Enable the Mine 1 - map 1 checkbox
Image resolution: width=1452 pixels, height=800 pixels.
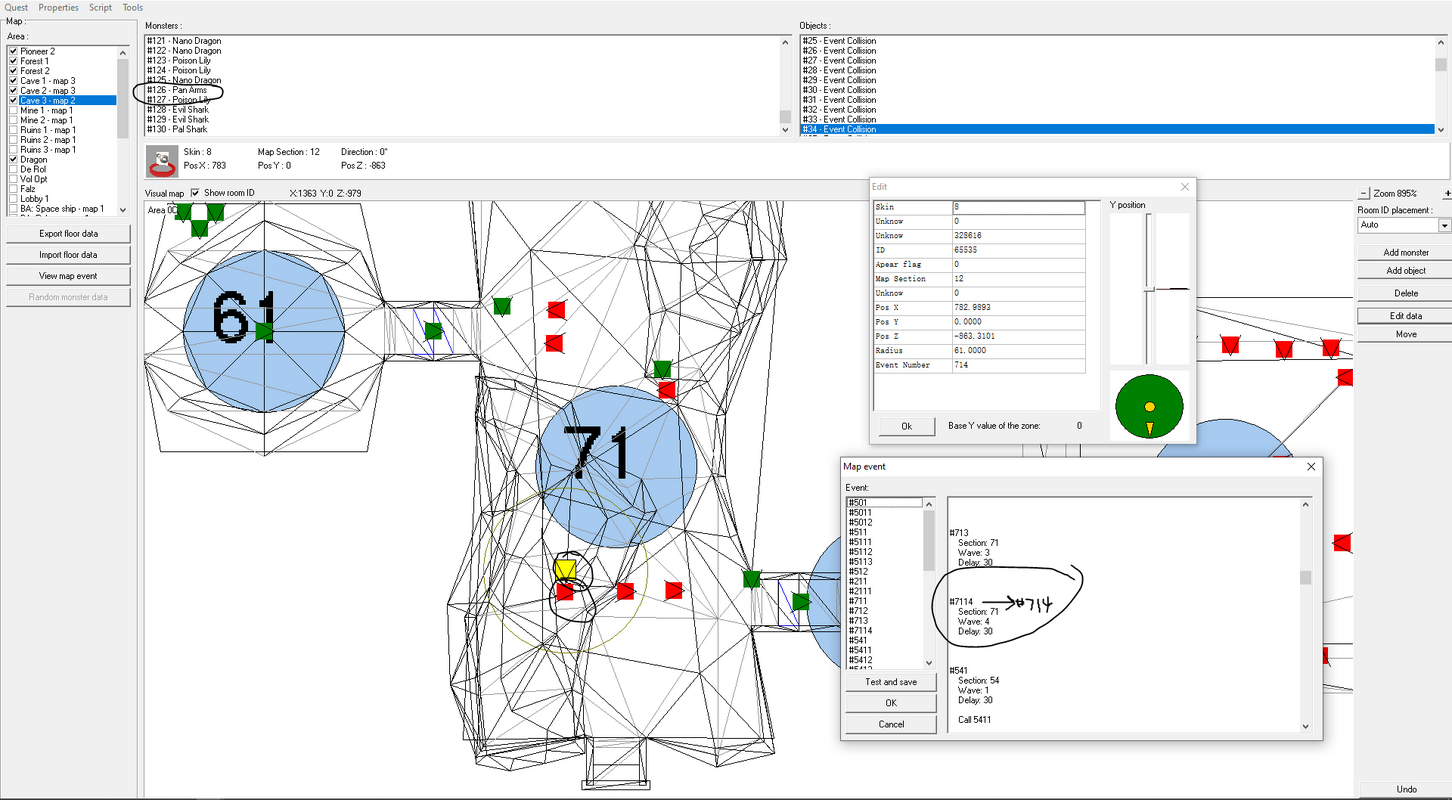click(x=13, y=110)
